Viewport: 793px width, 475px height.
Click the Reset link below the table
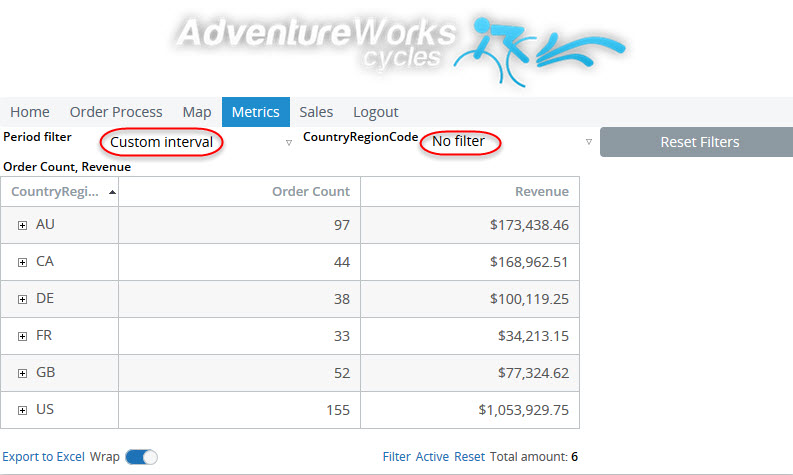click(x=469, y=457)
